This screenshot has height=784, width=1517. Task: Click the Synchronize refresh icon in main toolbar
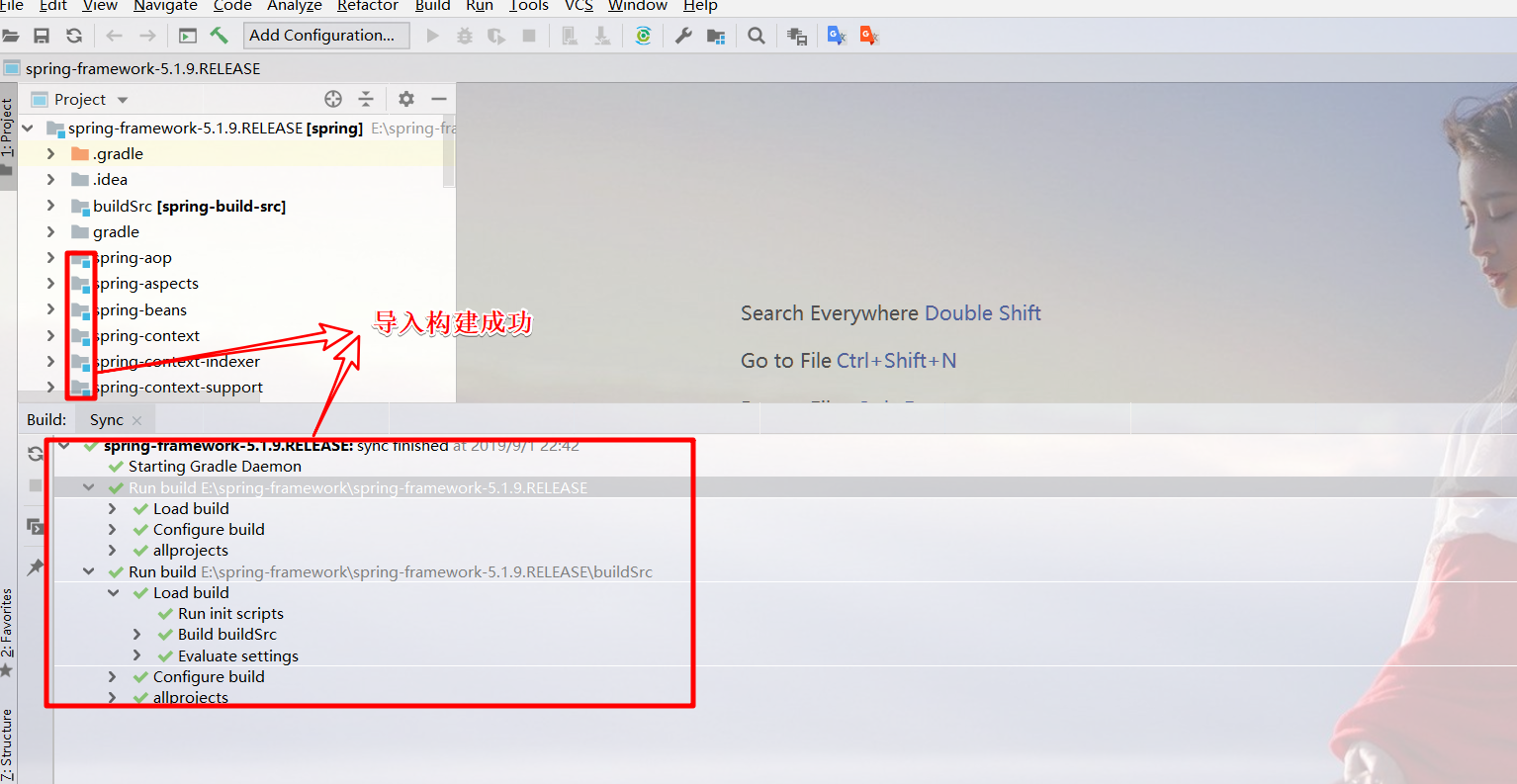pos(74,36)
